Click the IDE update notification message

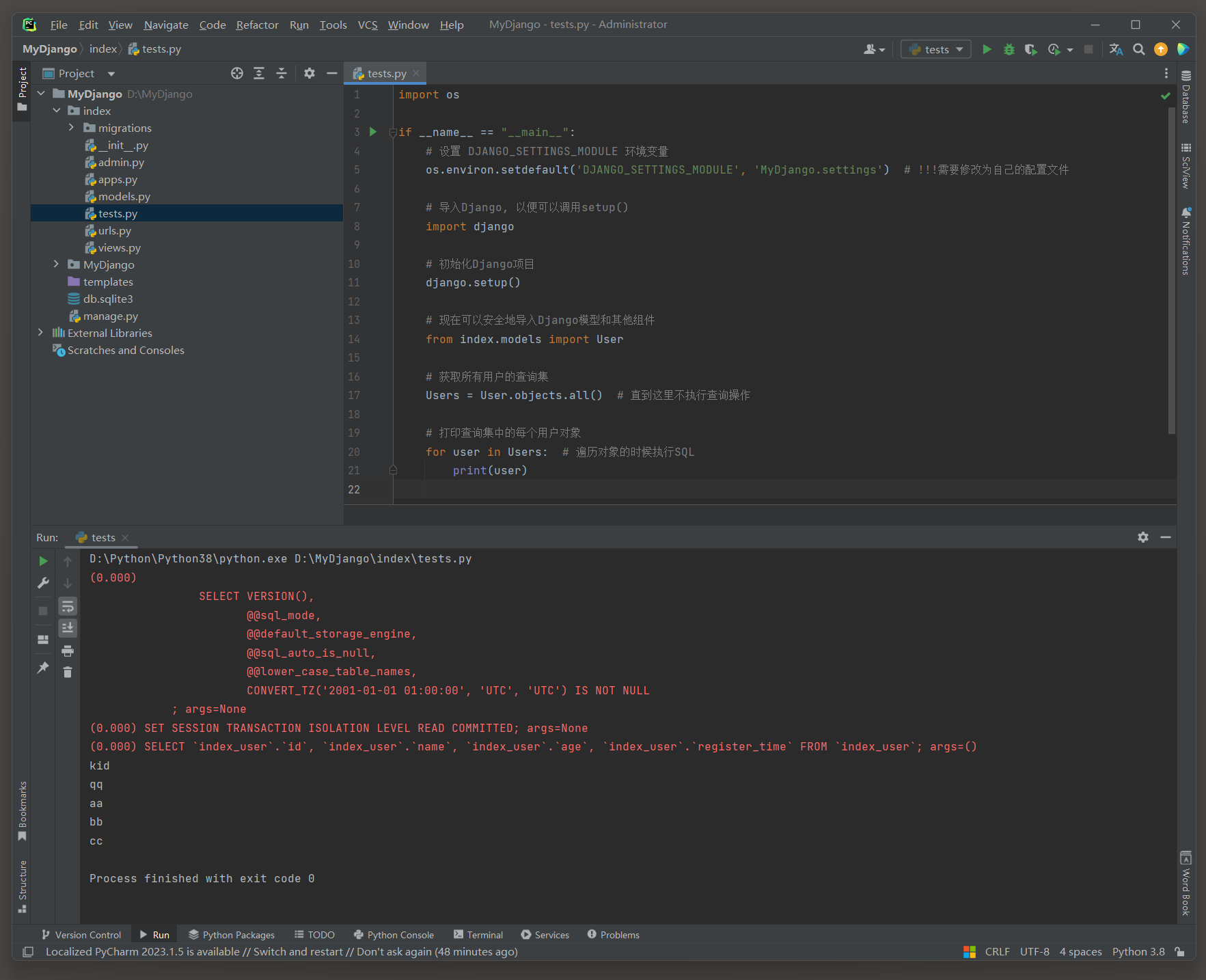point(282,951)
